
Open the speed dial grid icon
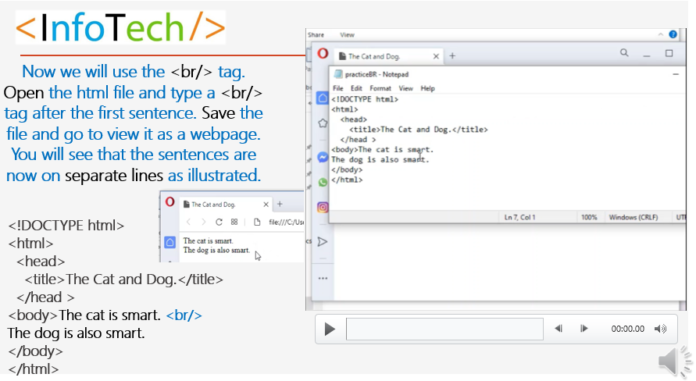(x=234, y=222)
